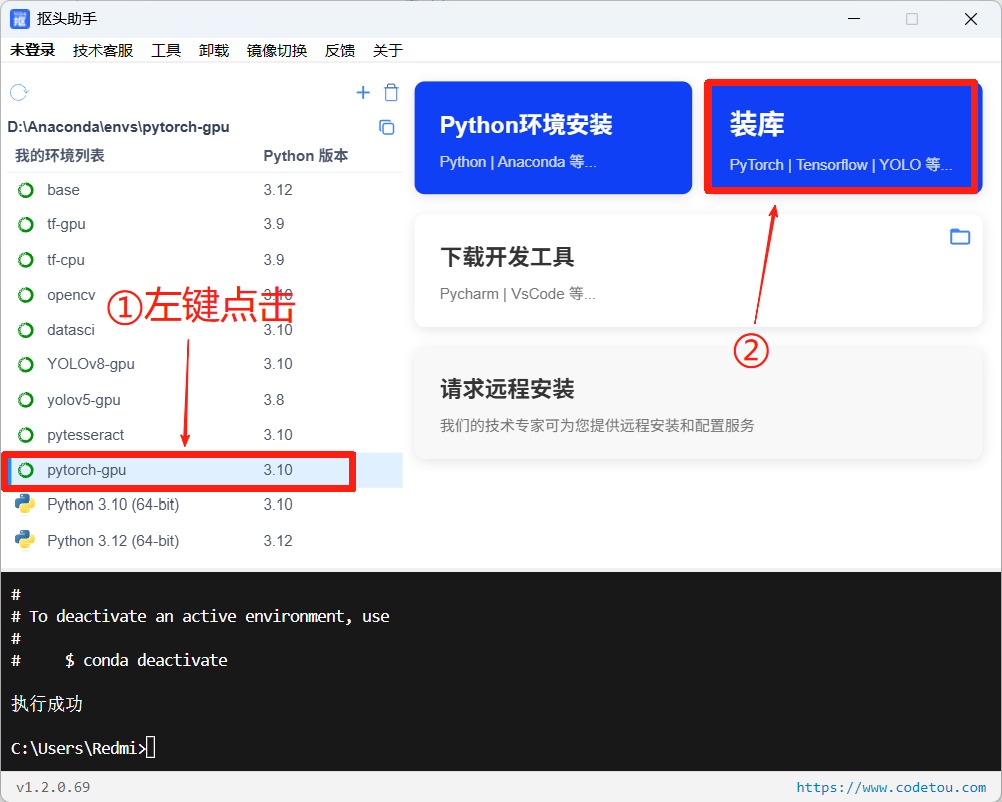Click version 3.9 in the tf-cpu row

coord(274,260)
